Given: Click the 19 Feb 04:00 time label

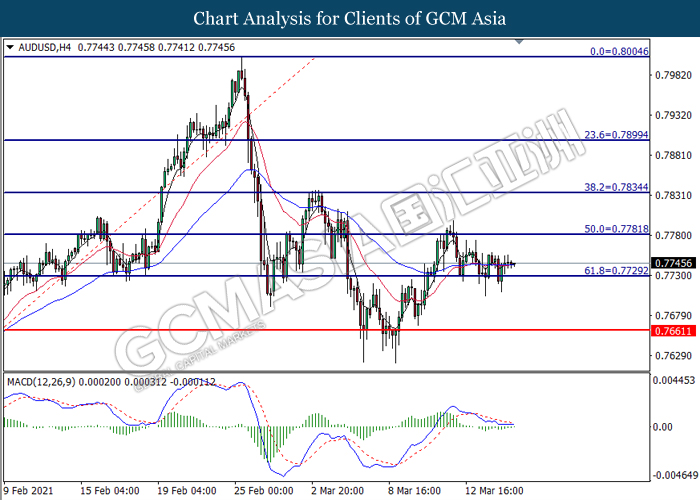Looking at the screenshot, I should pos(187,491).
